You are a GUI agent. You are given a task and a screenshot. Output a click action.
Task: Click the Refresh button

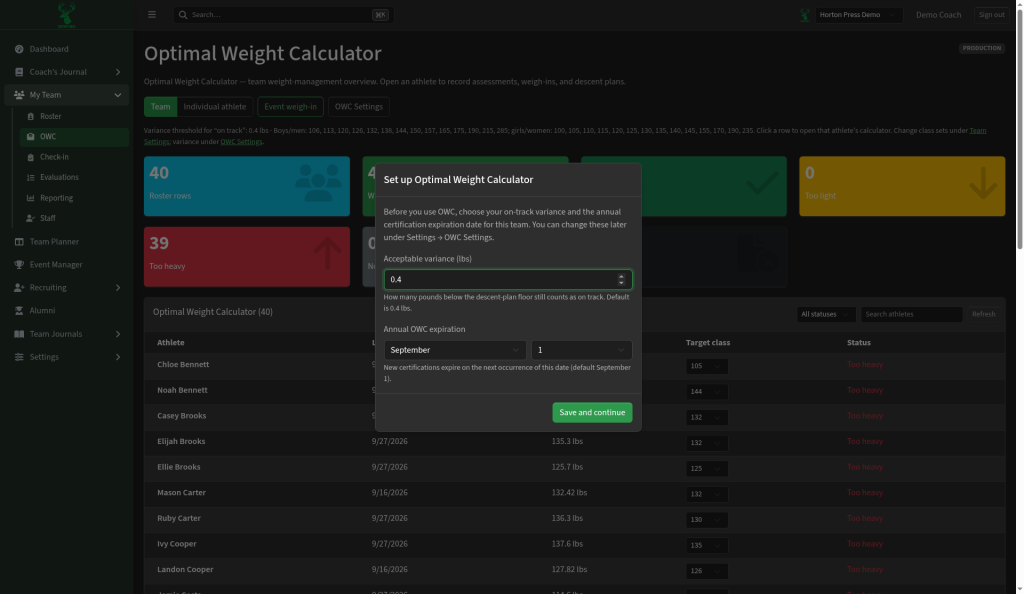coord(983,314)
